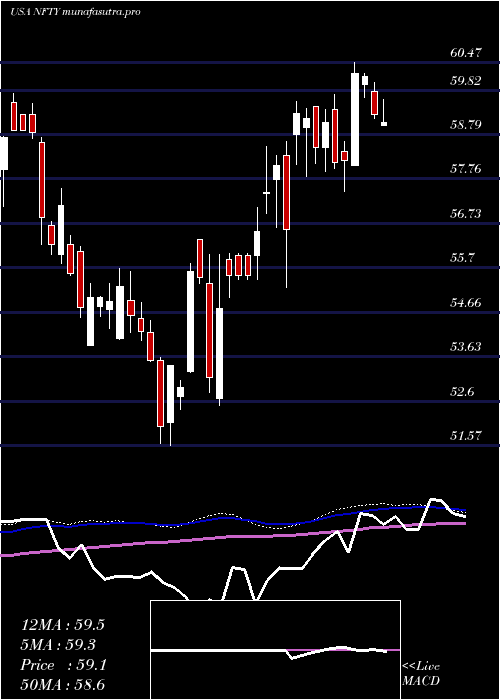Click the 52.6 price level label
The height and width of the screenshot is (700, 500).
click(462, 392)
